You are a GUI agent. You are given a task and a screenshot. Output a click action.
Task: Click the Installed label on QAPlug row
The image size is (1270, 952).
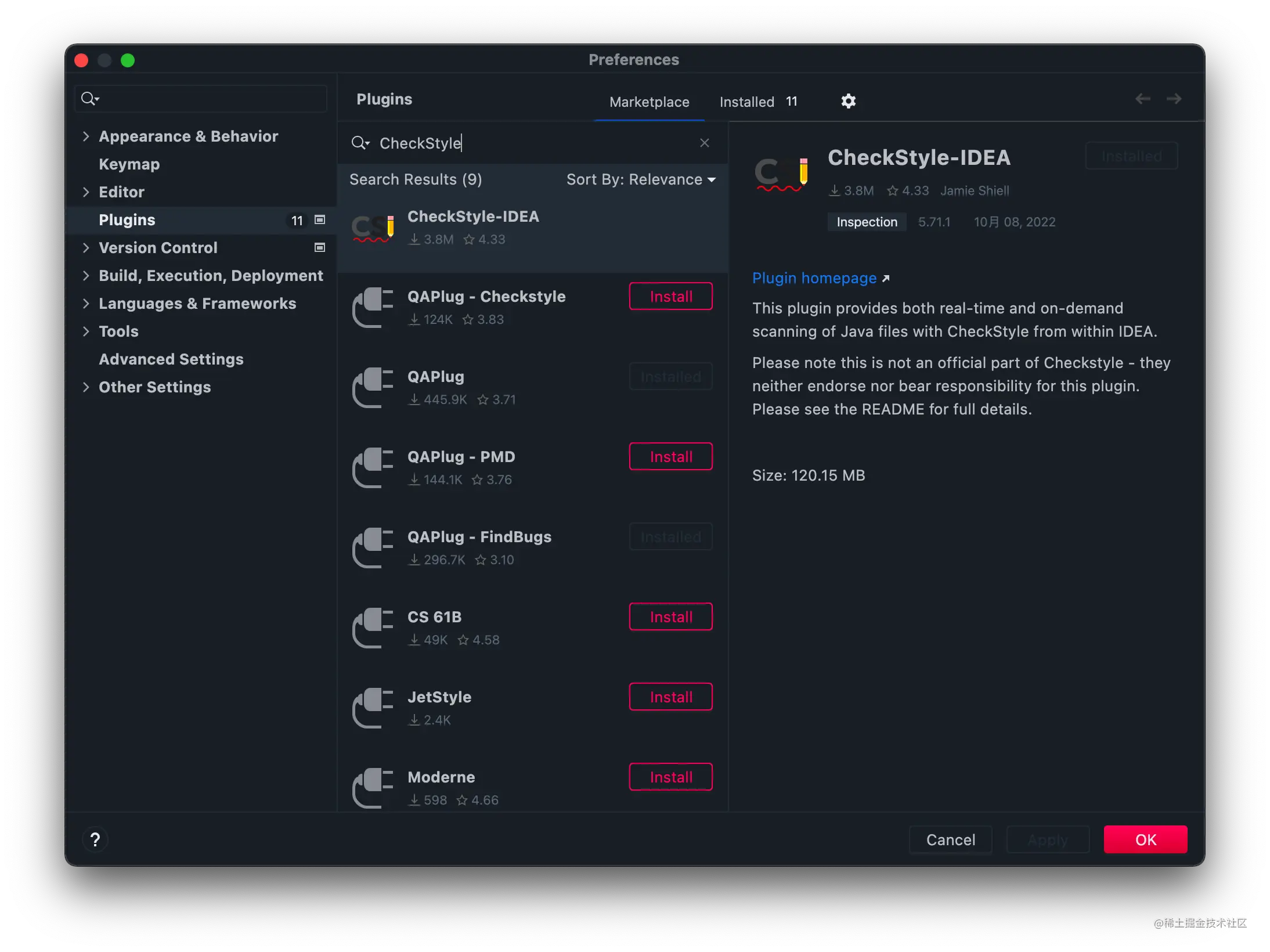[x=670, y=376]
